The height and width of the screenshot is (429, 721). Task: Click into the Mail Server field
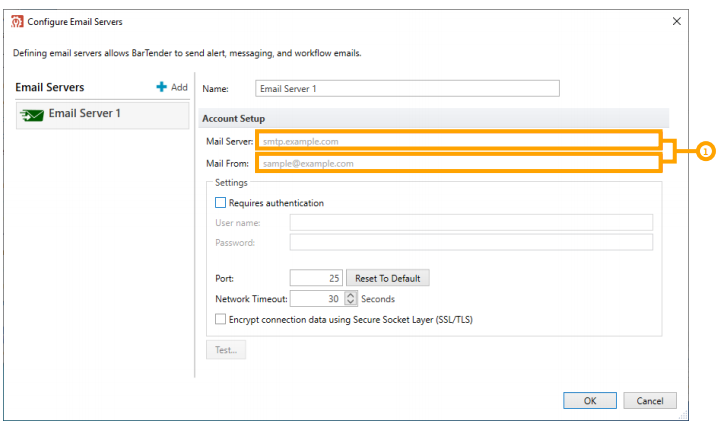coord(459,141)
